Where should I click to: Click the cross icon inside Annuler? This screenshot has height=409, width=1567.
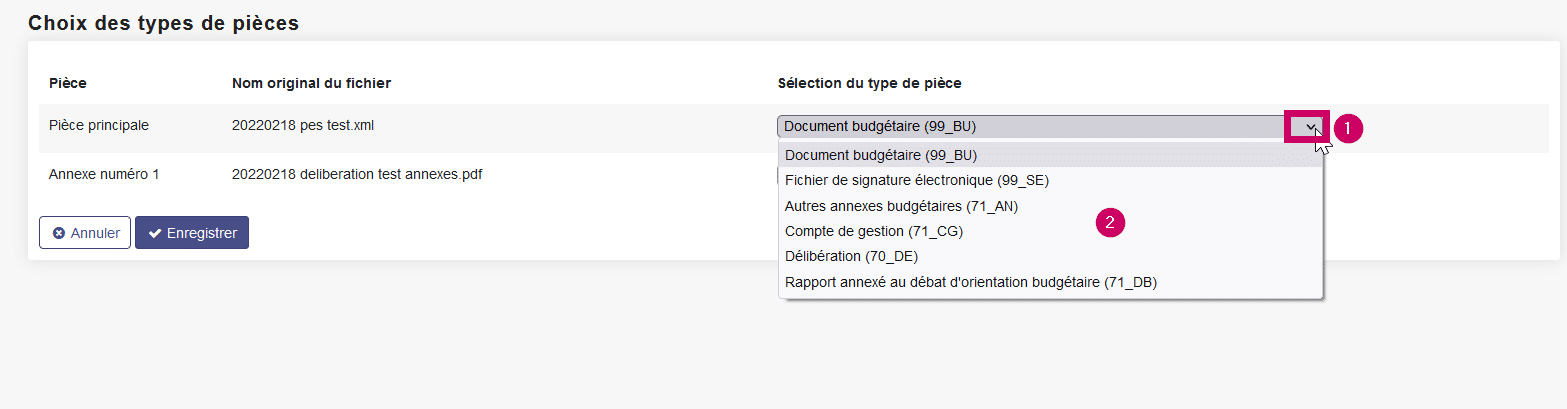tap(59, 233)
